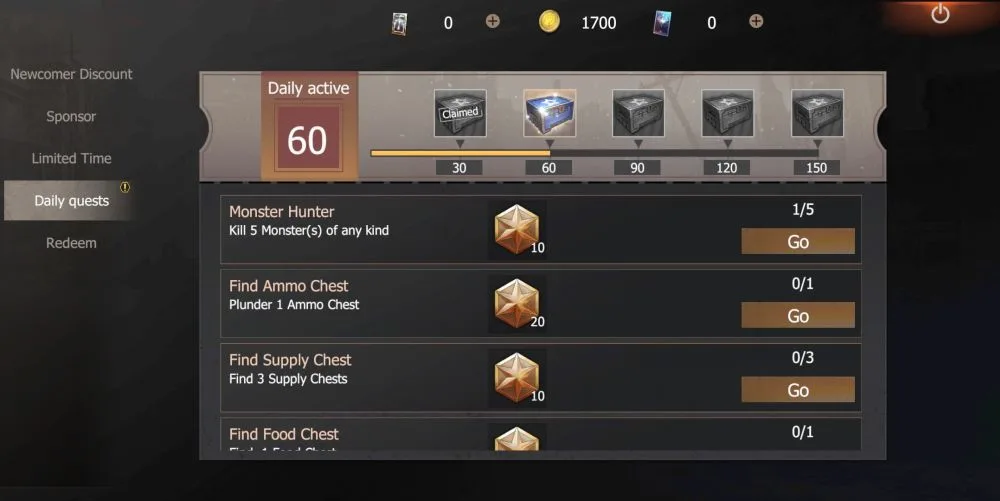Viewport: 1000px width, 501px height.
Task: Switch to the Sponsor tab
Action: (x=71, y=116)
